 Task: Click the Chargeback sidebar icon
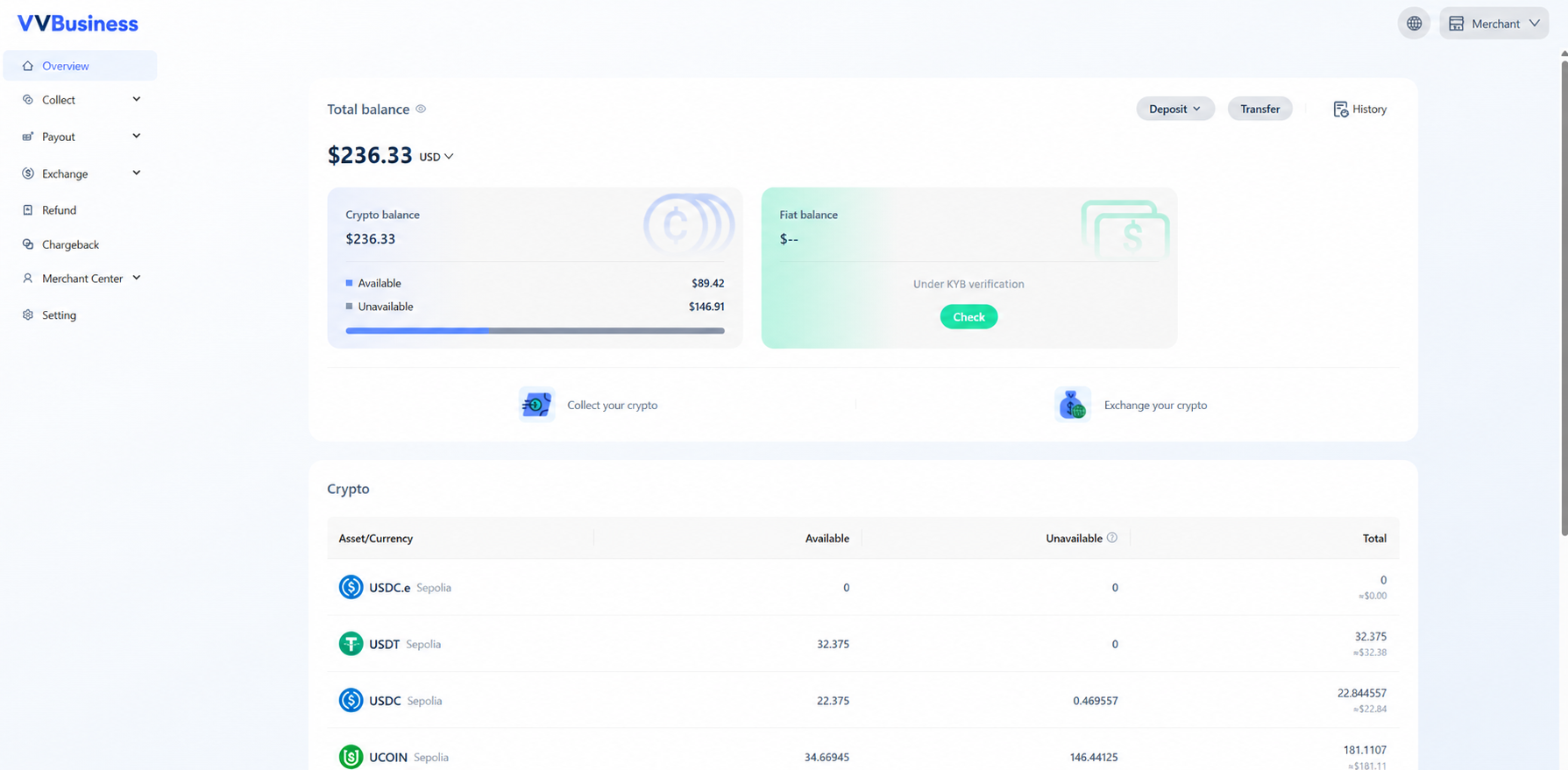tap(28, 244)
